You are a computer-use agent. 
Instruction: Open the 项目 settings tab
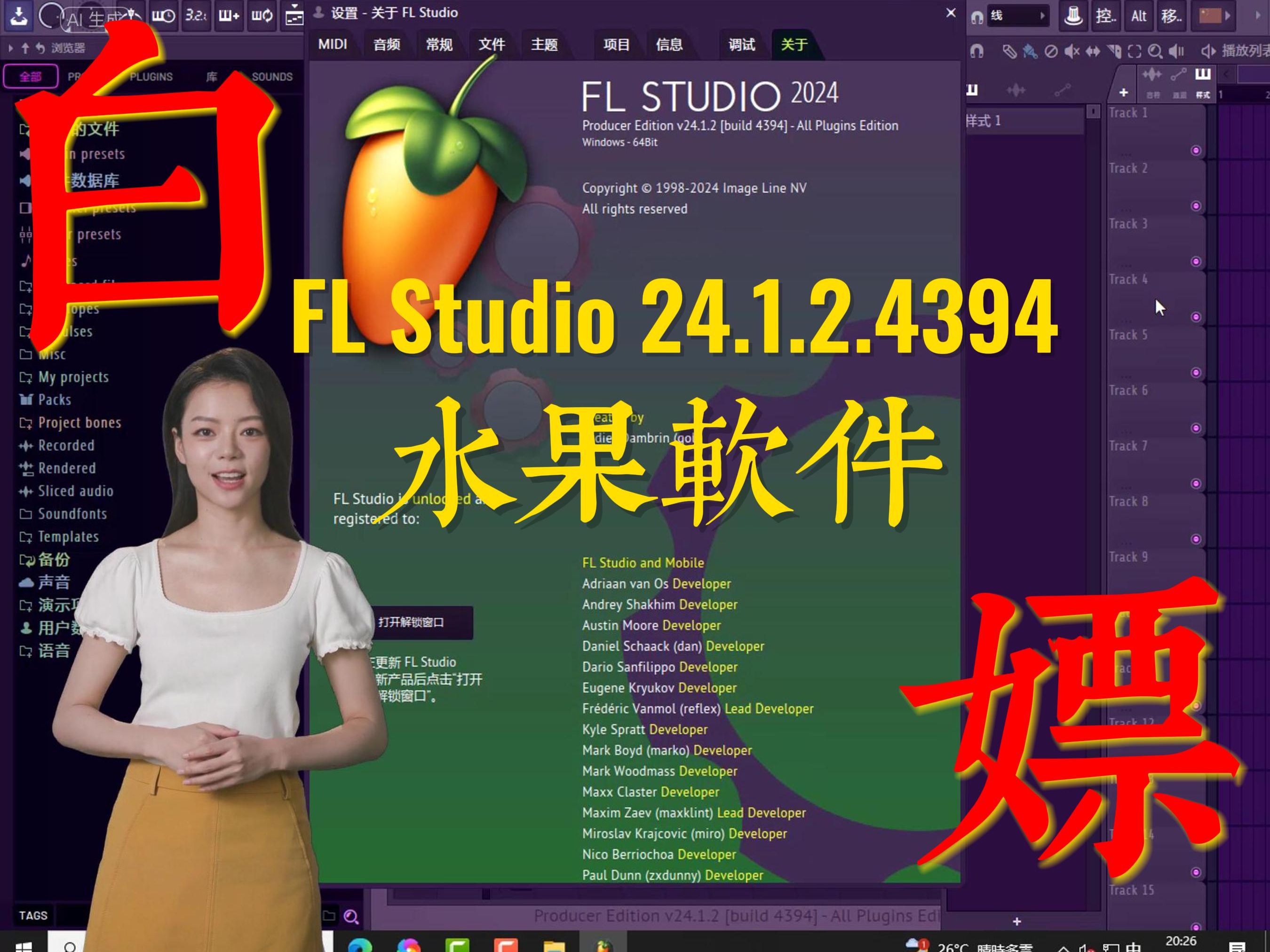coord(617,44)
